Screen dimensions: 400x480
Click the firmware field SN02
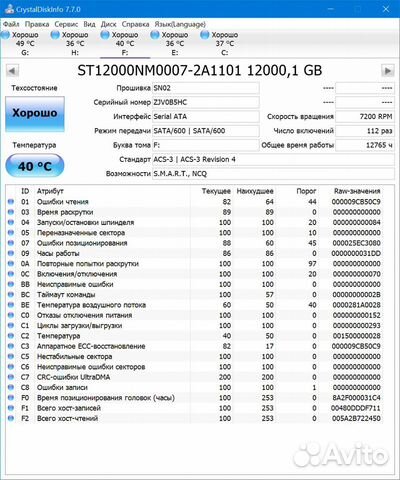coord(206,88)
